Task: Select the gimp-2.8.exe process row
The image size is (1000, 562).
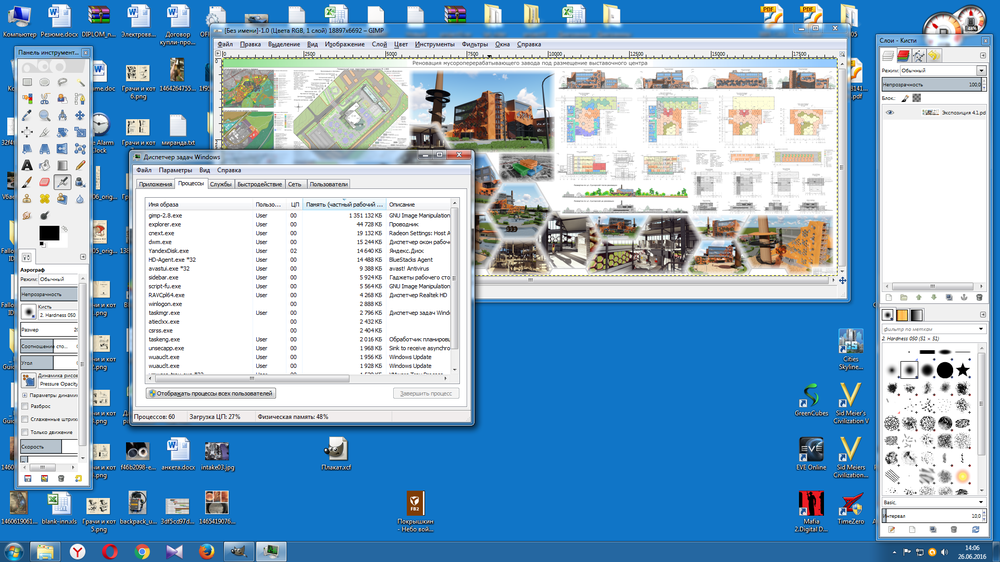Action: point(167,215)
